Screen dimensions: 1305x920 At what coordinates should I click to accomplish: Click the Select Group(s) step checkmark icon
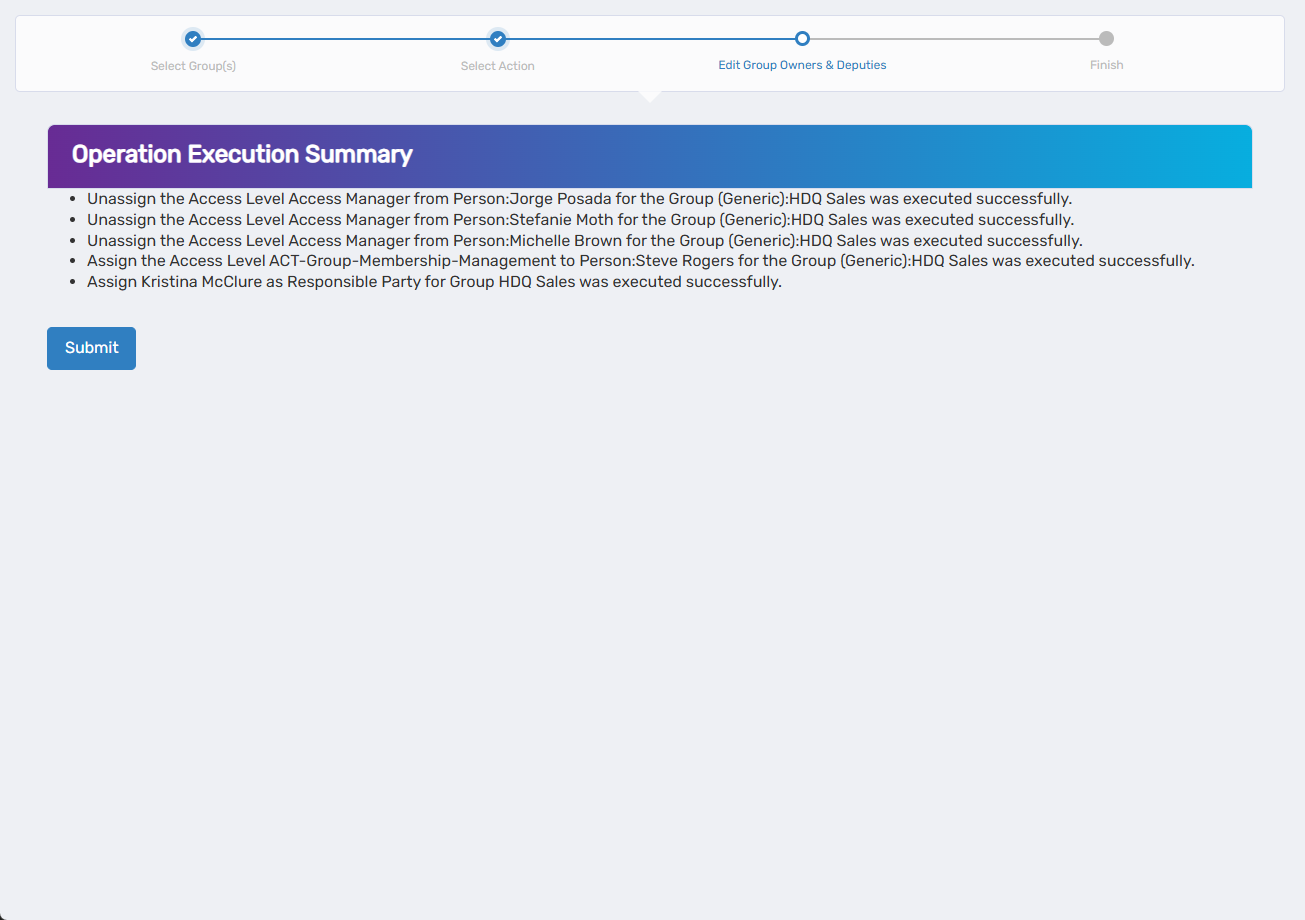193,39
